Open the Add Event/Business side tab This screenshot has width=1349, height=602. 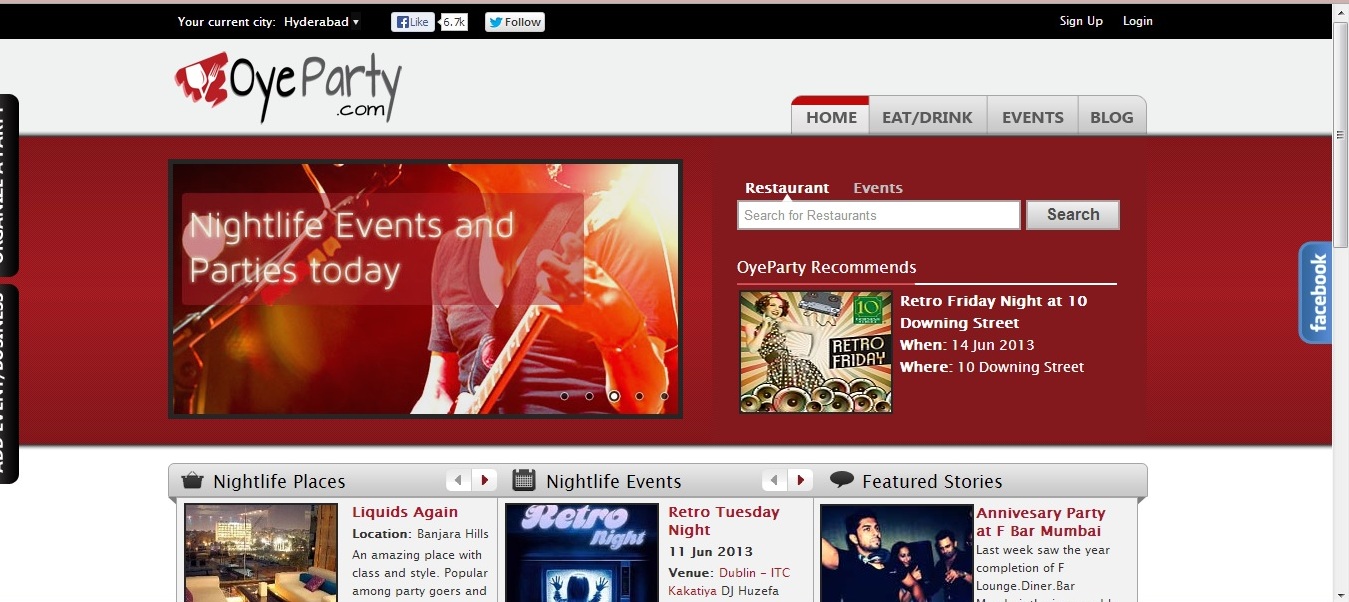coord(8,384)
